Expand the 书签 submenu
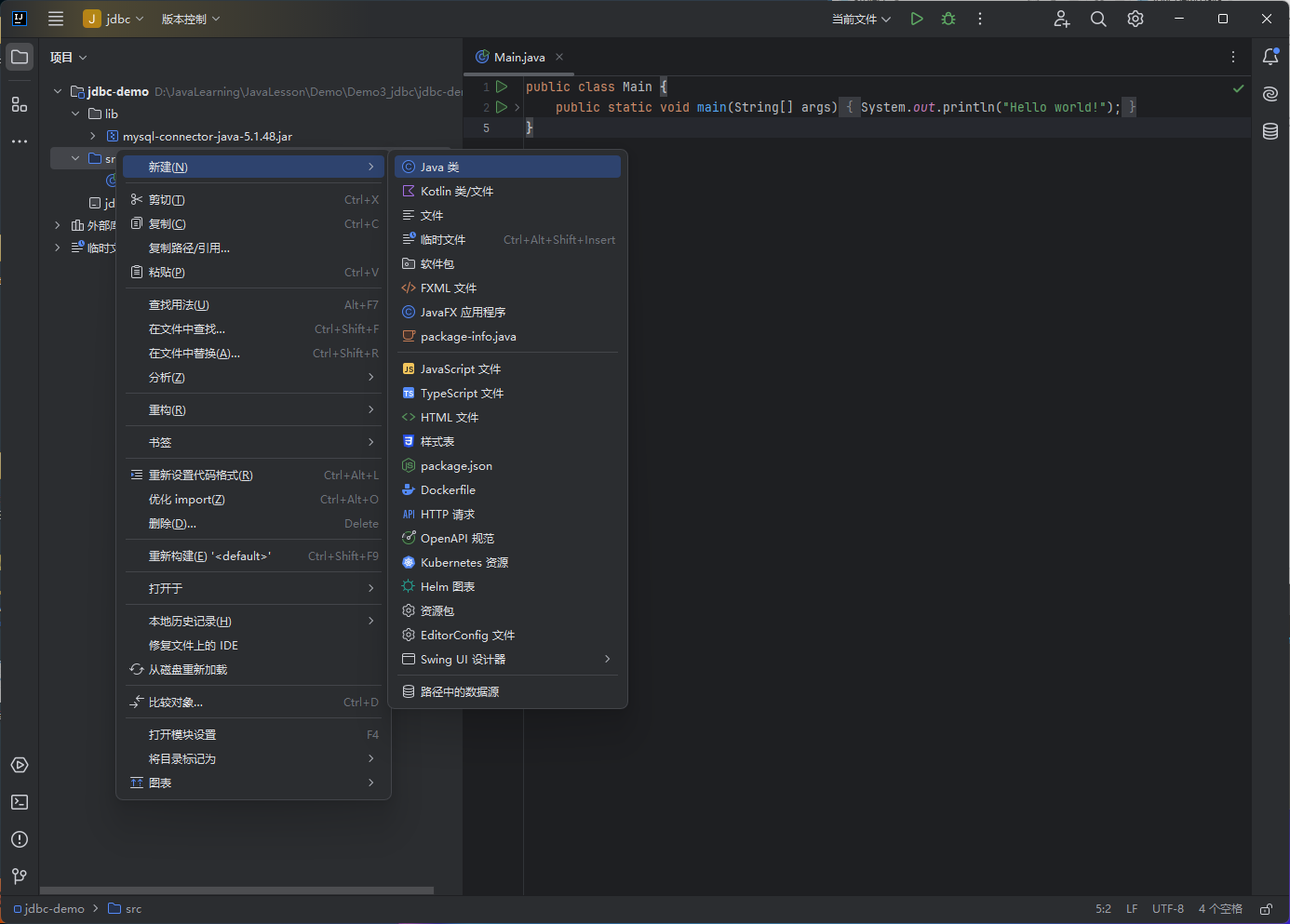Screen dimensions: 1290x924 click(x=253, y=442)
